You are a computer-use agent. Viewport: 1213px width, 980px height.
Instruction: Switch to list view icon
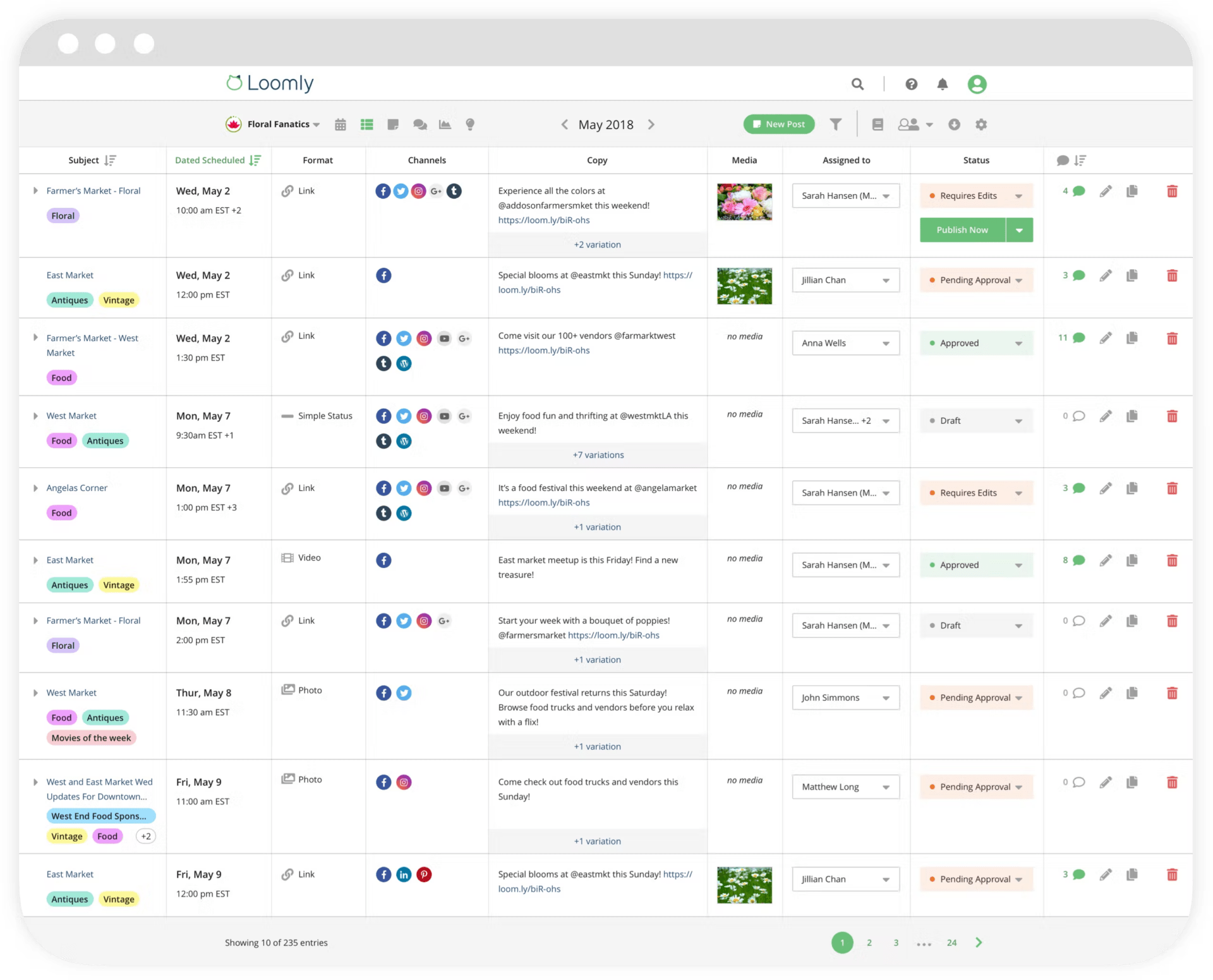pos(366,124)
